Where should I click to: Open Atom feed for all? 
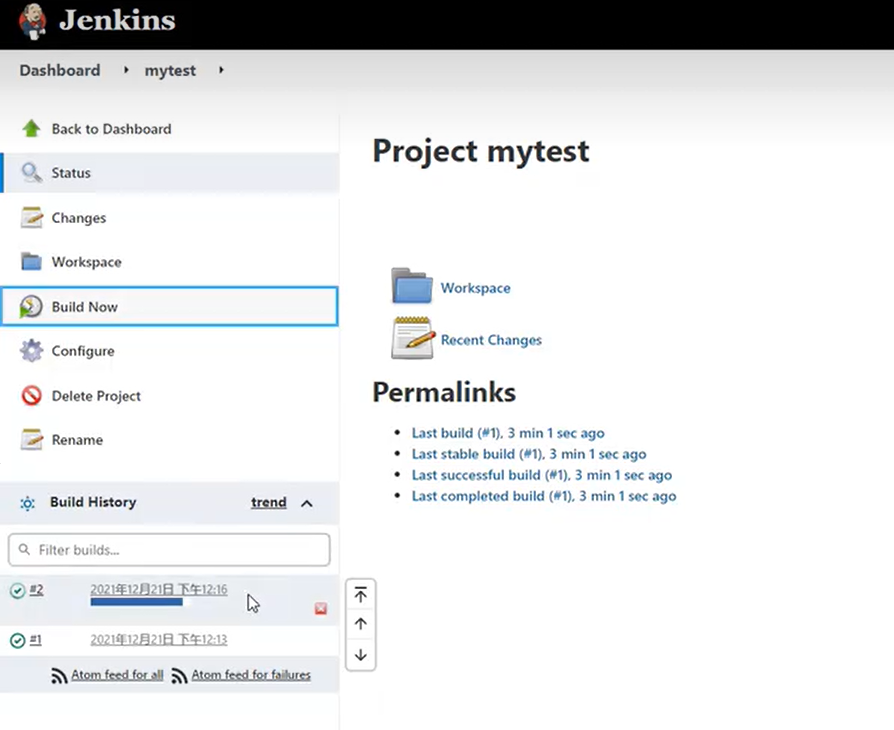pyautogui.click(x=117, y=675)
